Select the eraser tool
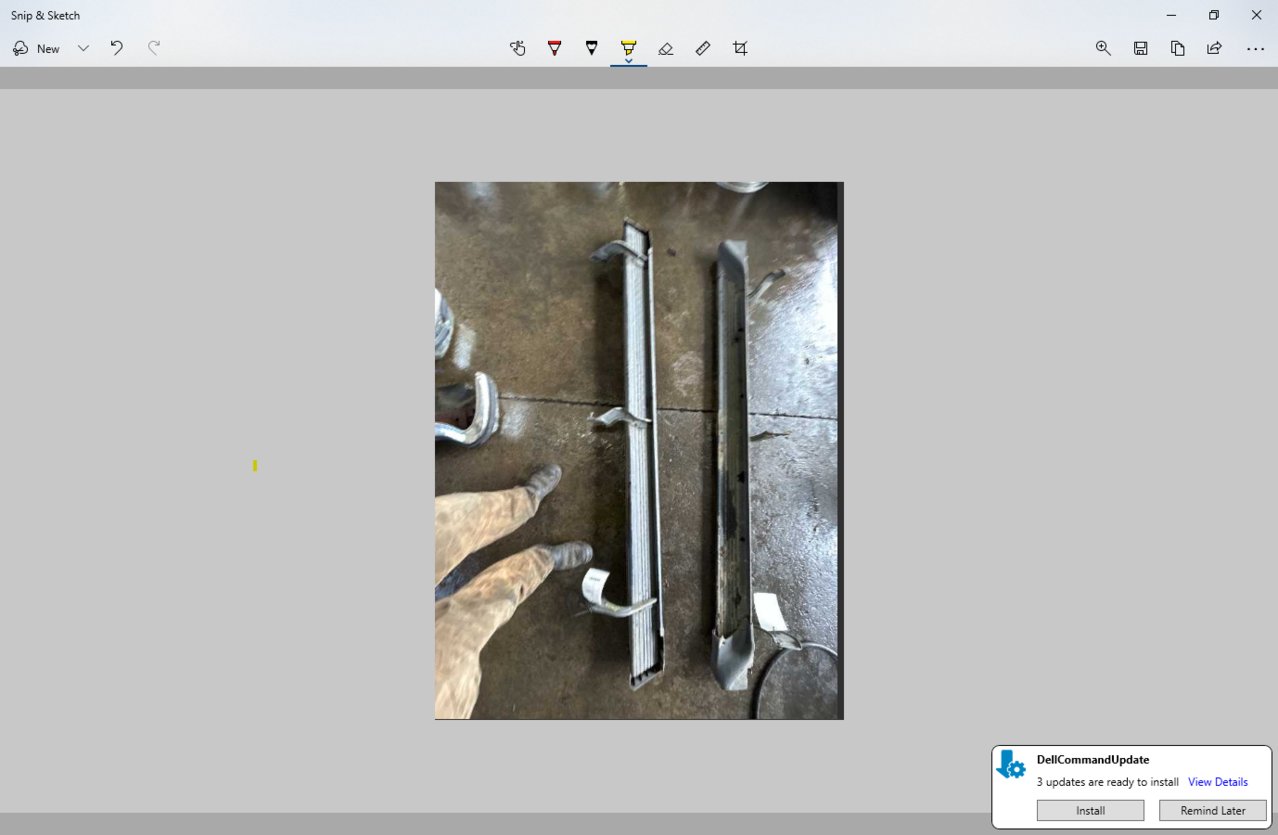 pos(666,48)
